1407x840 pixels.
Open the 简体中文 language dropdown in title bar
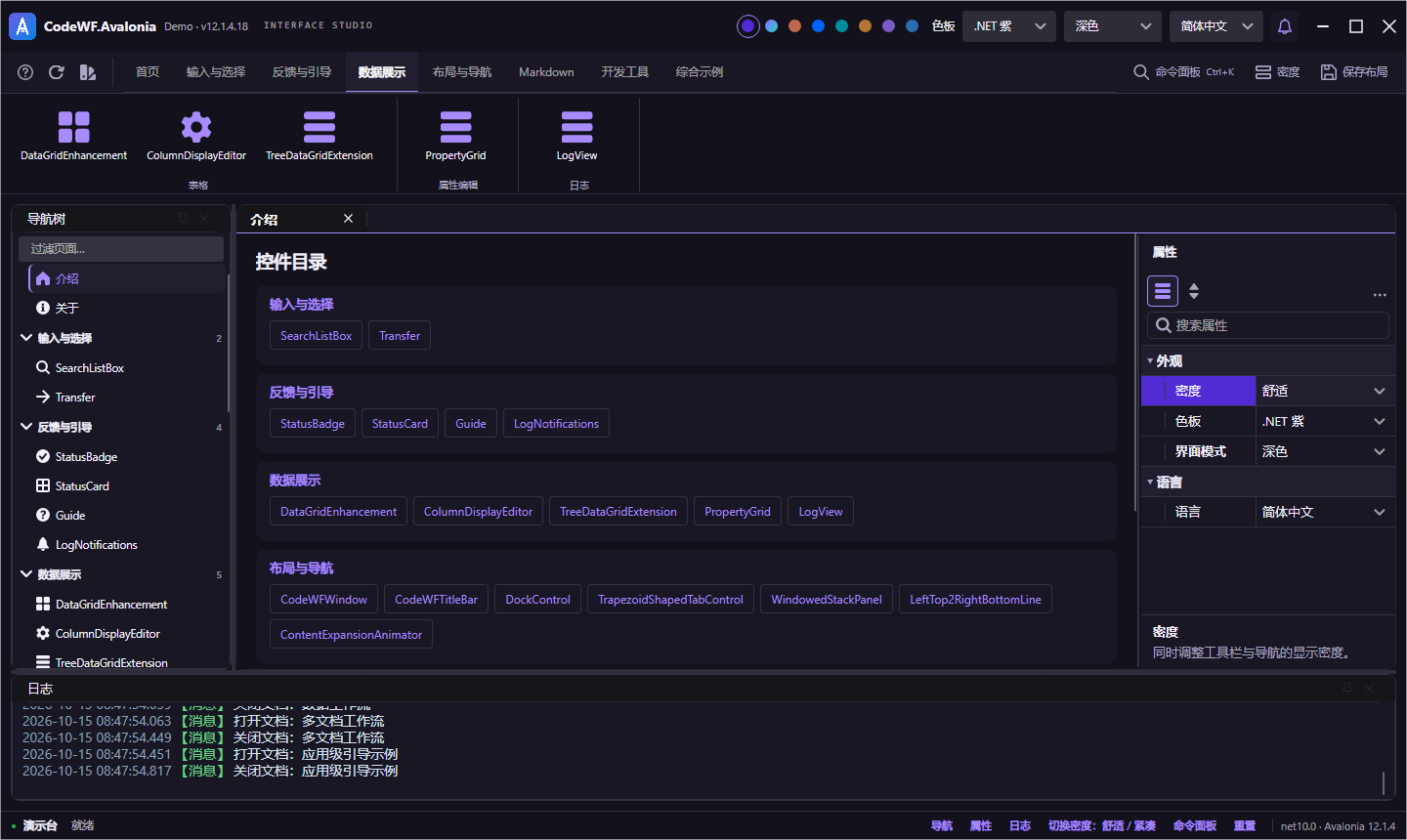(1216, 26)
